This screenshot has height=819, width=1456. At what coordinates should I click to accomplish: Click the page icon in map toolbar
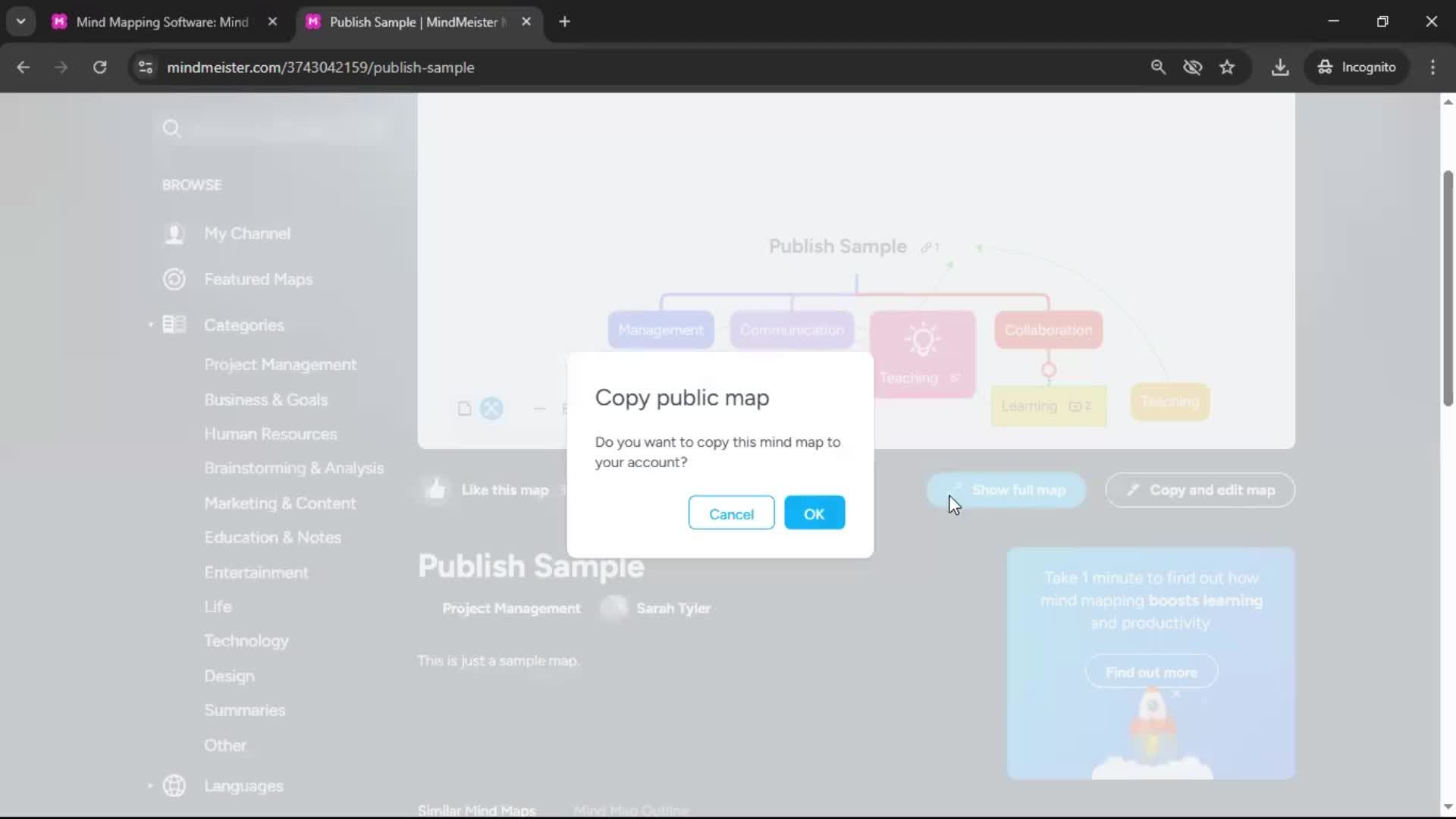pyautogui.click(x=464, y=409)
